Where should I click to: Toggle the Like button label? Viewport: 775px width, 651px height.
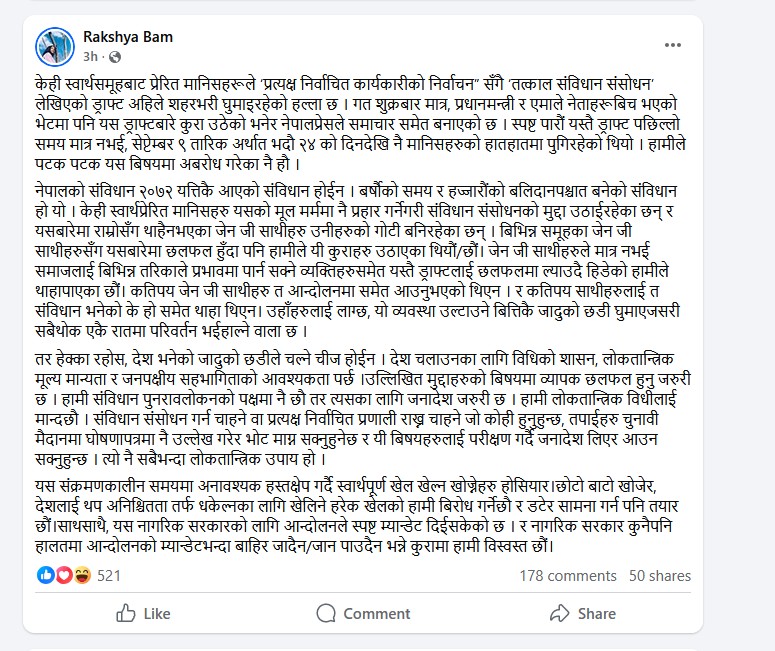pos(157,614)
